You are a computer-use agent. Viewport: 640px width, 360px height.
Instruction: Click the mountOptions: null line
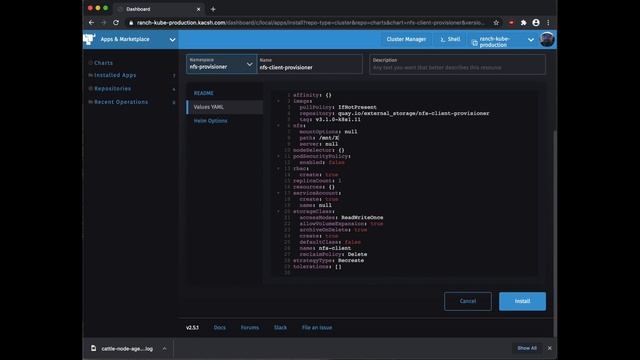tap(328, 132)
